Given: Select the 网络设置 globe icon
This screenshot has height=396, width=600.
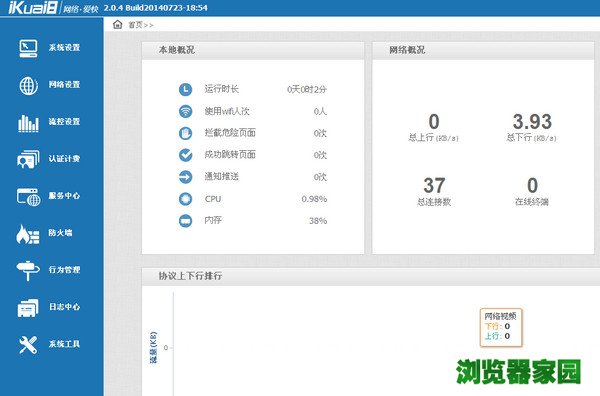Looking at the screenshot, I should coord(28,85).
